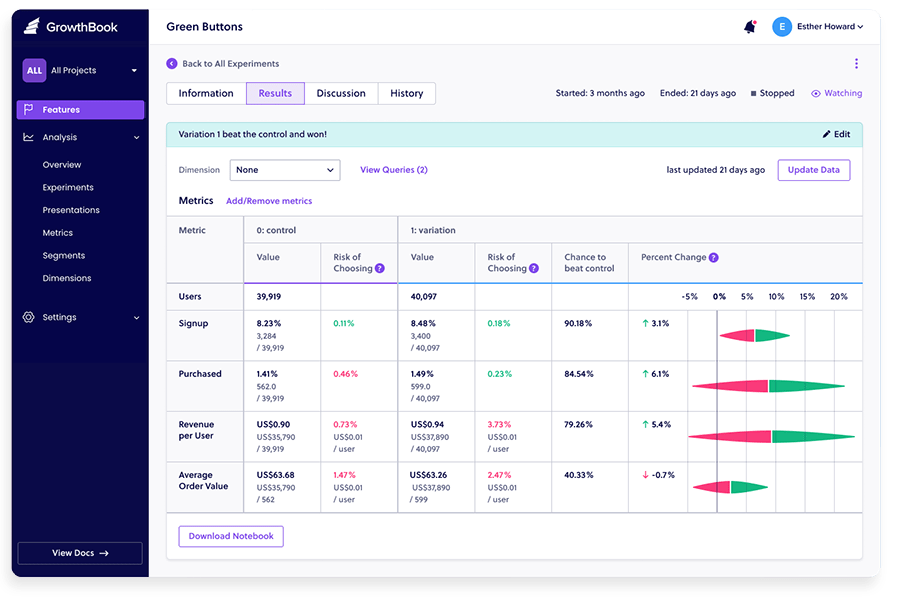Open the History tab
The image size is (900, 597).
tap(406, 92)
